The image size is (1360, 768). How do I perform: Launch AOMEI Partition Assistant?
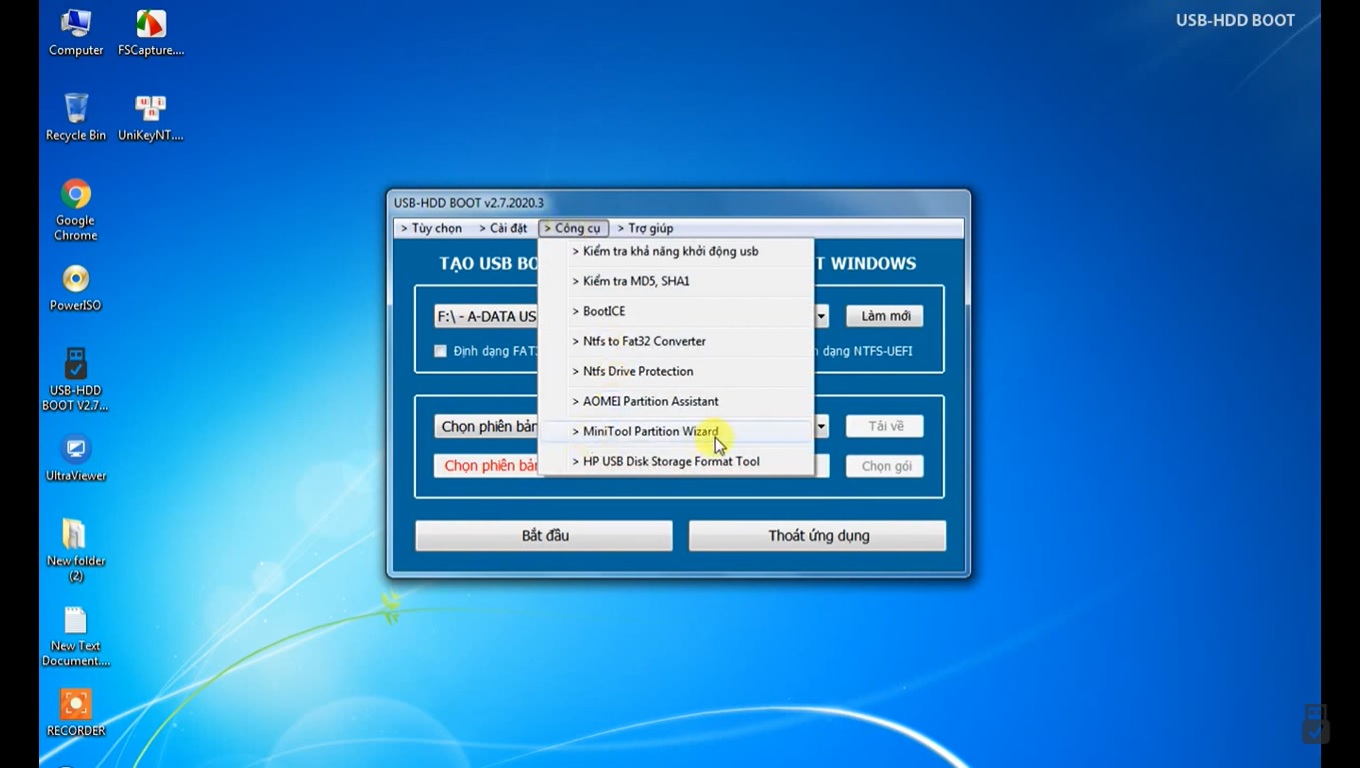tap(676, 401)
